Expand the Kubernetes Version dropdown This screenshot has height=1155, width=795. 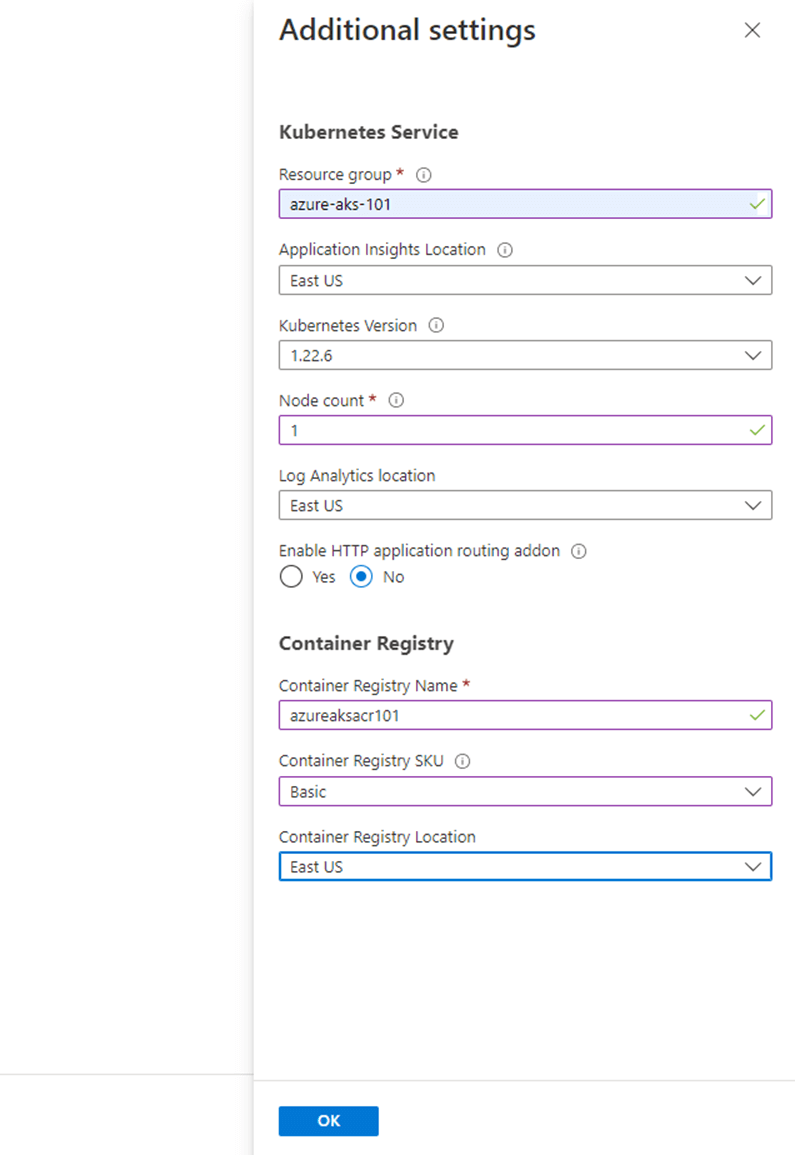point(525,355)
